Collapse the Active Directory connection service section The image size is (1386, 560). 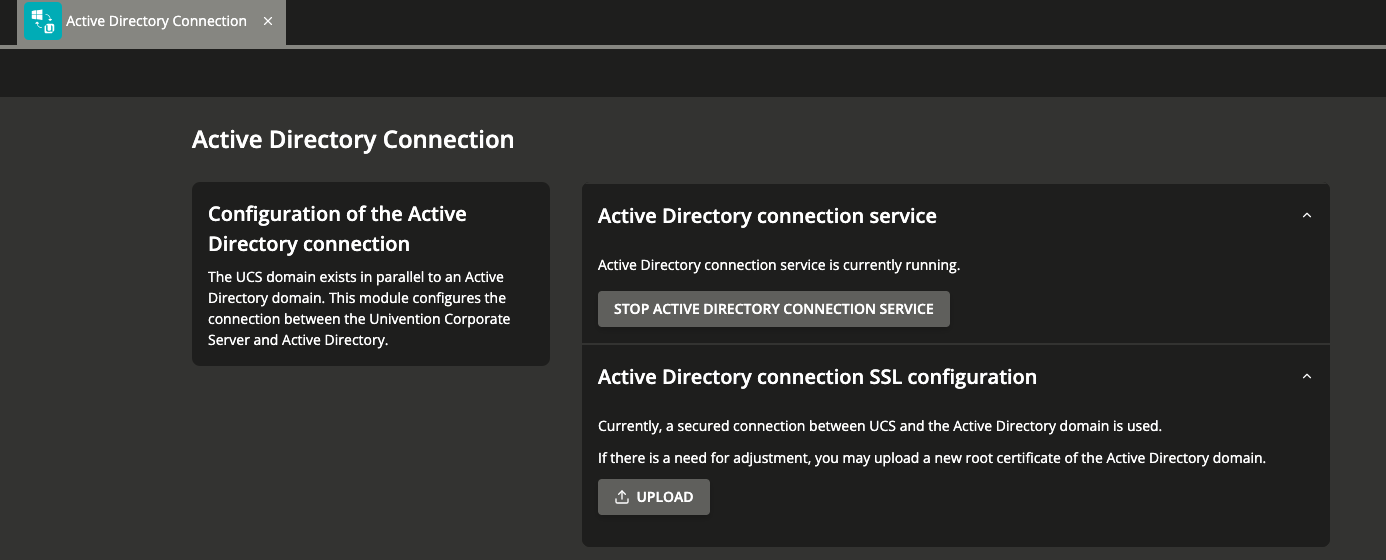pyautogui.click(x=1306, y=216)
